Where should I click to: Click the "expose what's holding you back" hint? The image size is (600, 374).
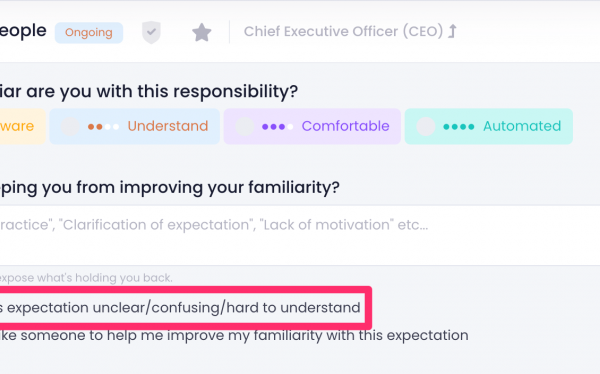point(86,278)
